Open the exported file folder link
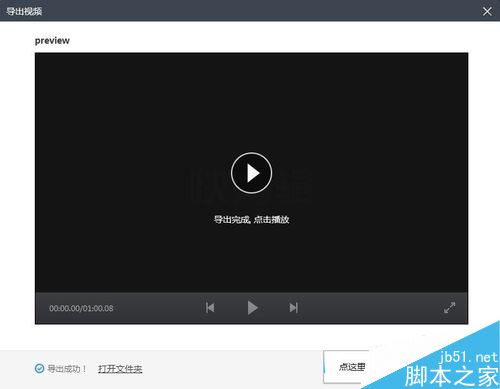Screen dimensions: 500x389 [120, 369]
